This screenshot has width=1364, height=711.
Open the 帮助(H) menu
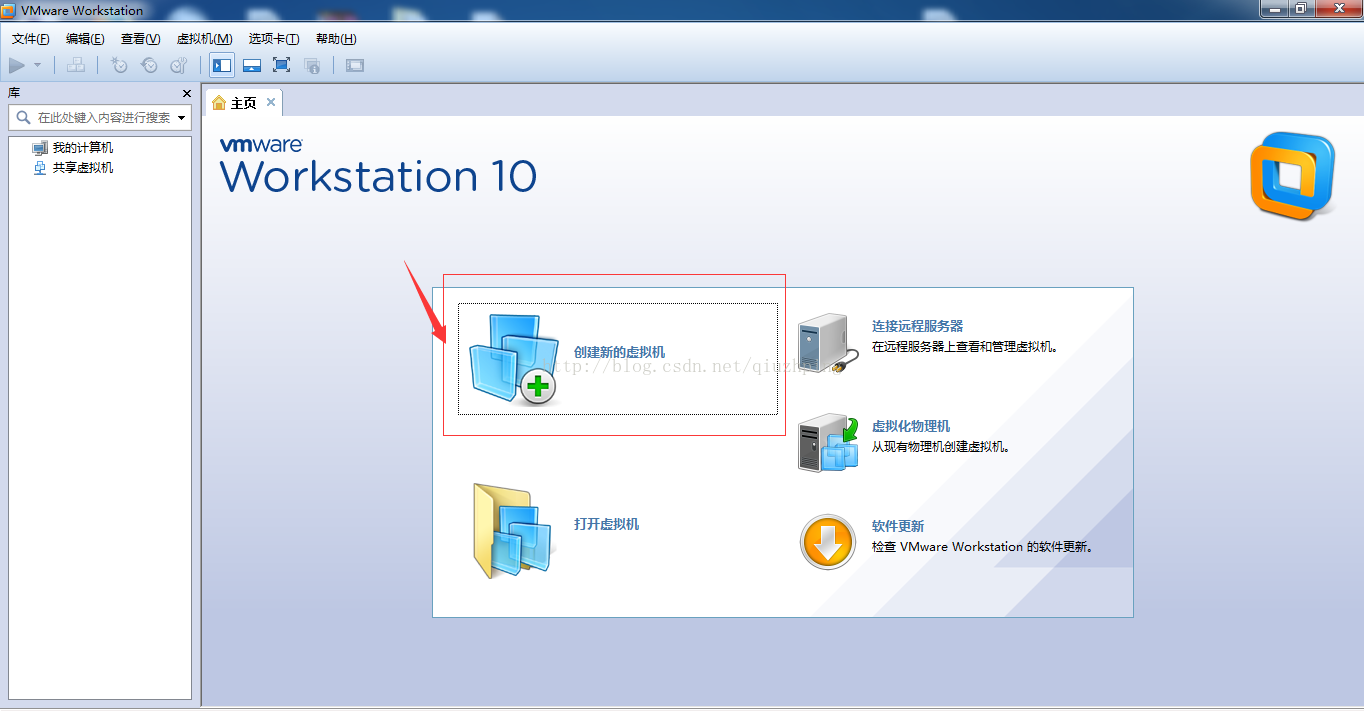point(336,39)
